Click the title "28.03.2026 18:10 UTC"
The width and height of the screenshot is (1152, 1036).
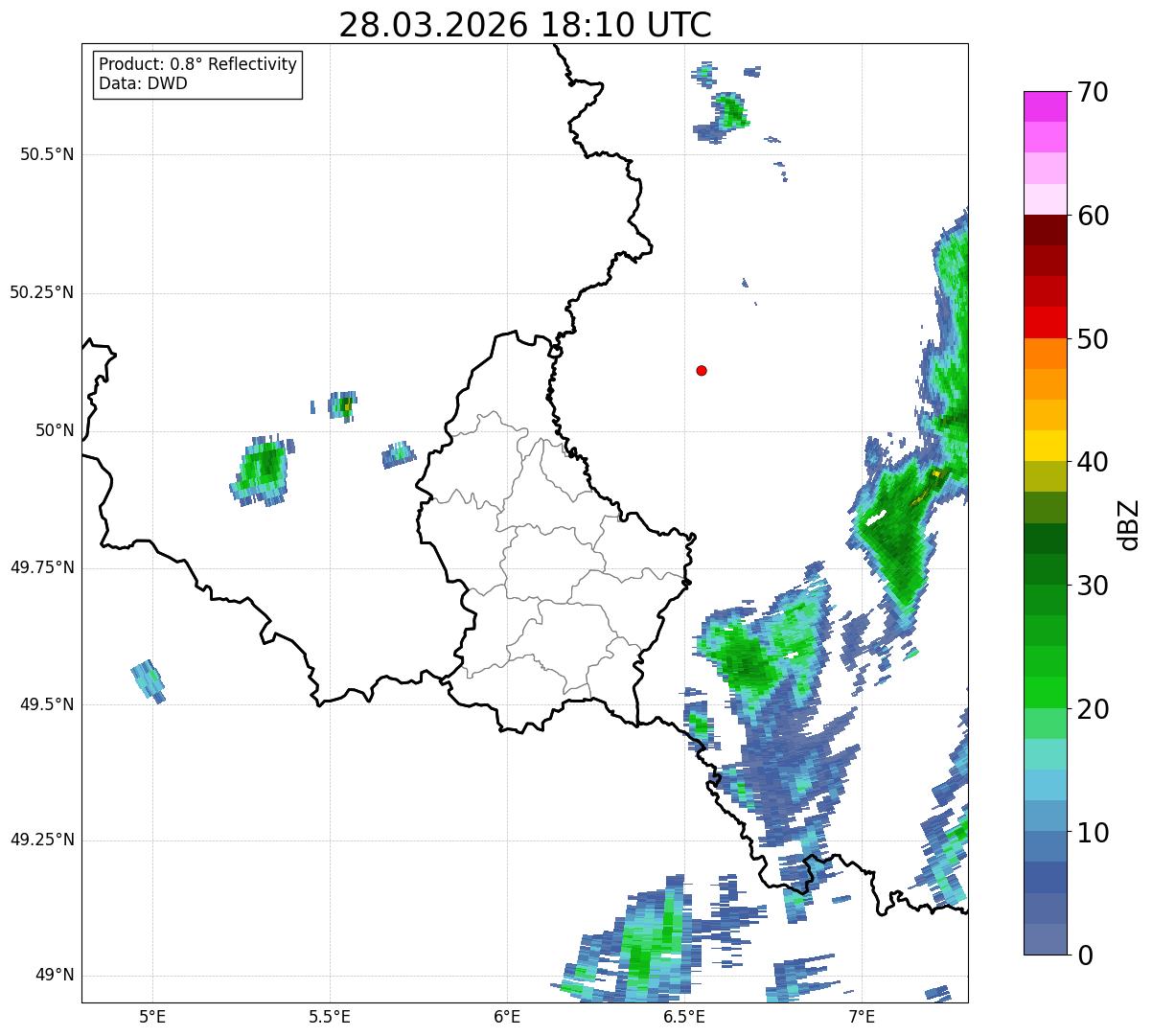click(525, 25)
